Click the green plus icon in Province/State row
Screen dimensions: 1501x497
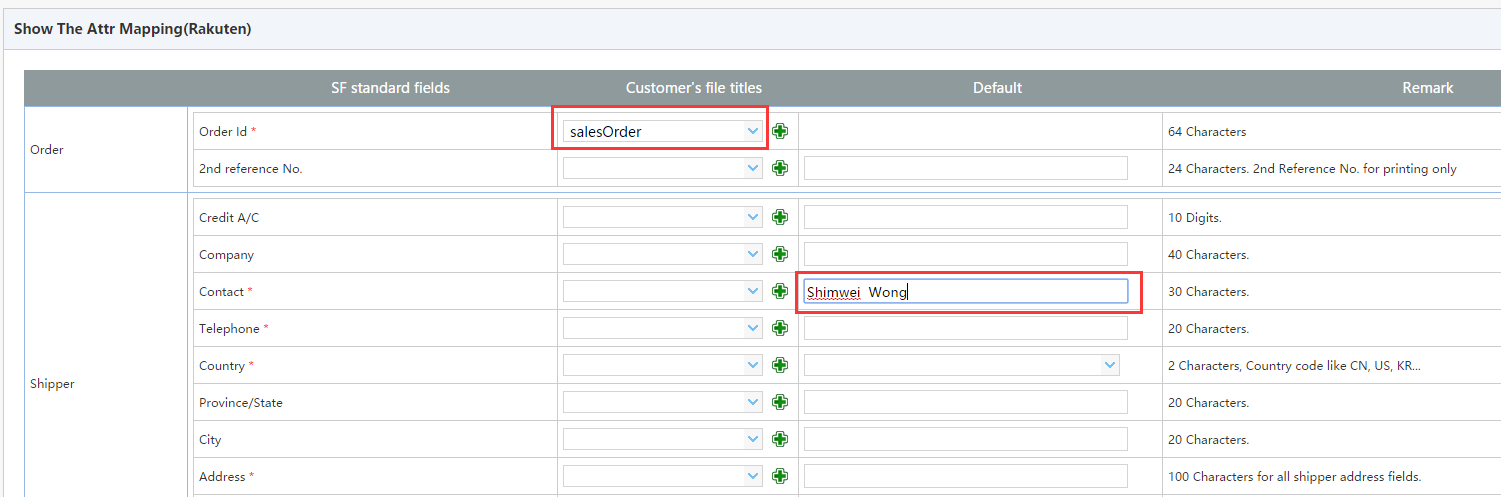[x=780, y=402]
